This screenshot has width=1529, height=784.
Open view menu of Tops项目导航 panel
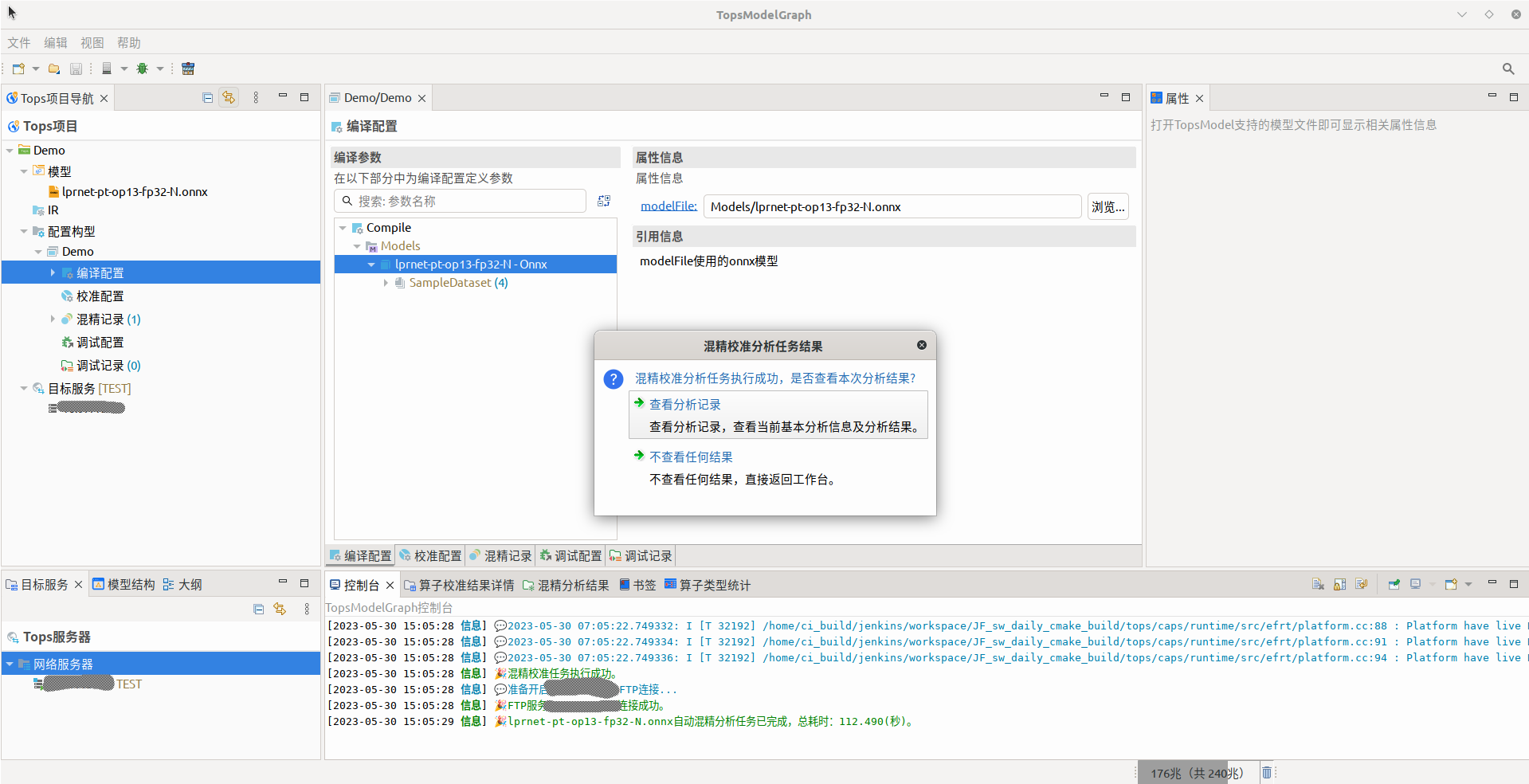tap(256, 97)
